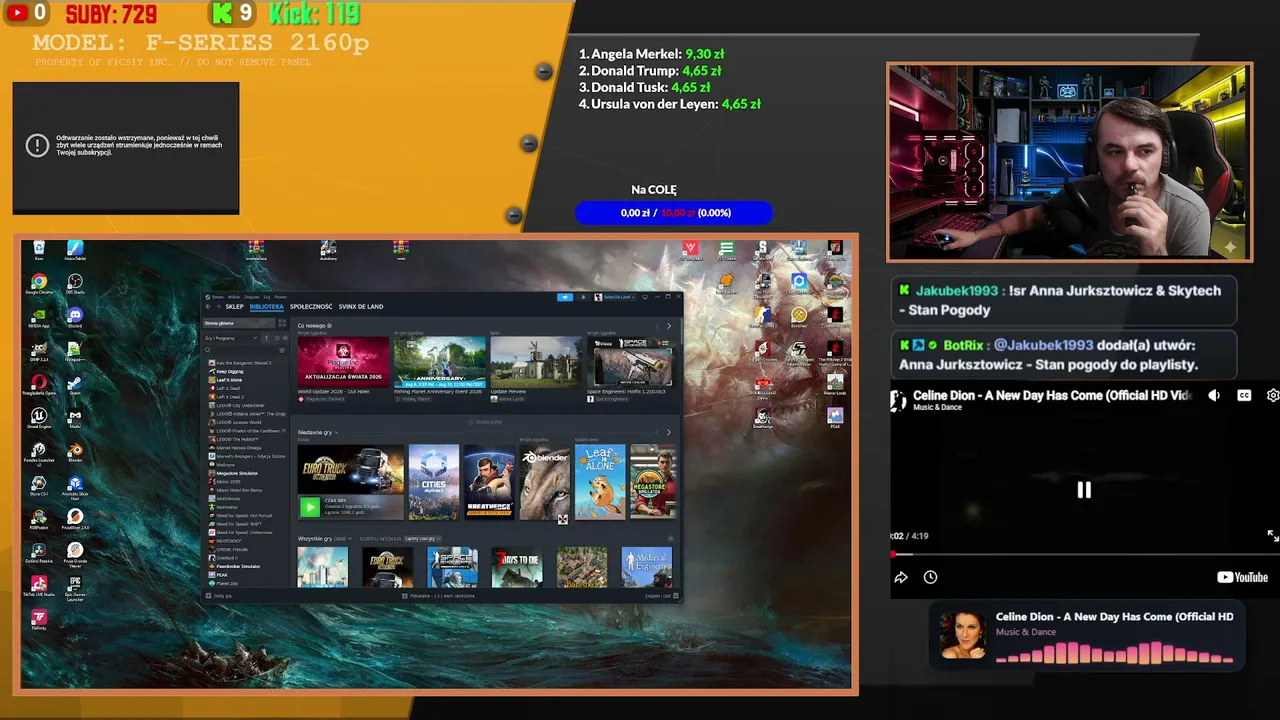Screen dimensions: 1280x720
Task: Pause the Celine Dion video
Action: point(1084,490)
